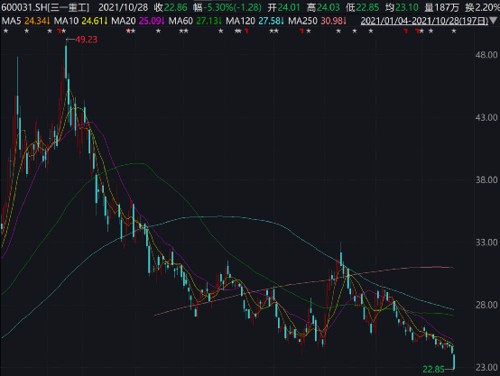Viewport: 500px width, 376px height.
Task: Click the 49.23 high price label
Action: click(x=86, y=40)
